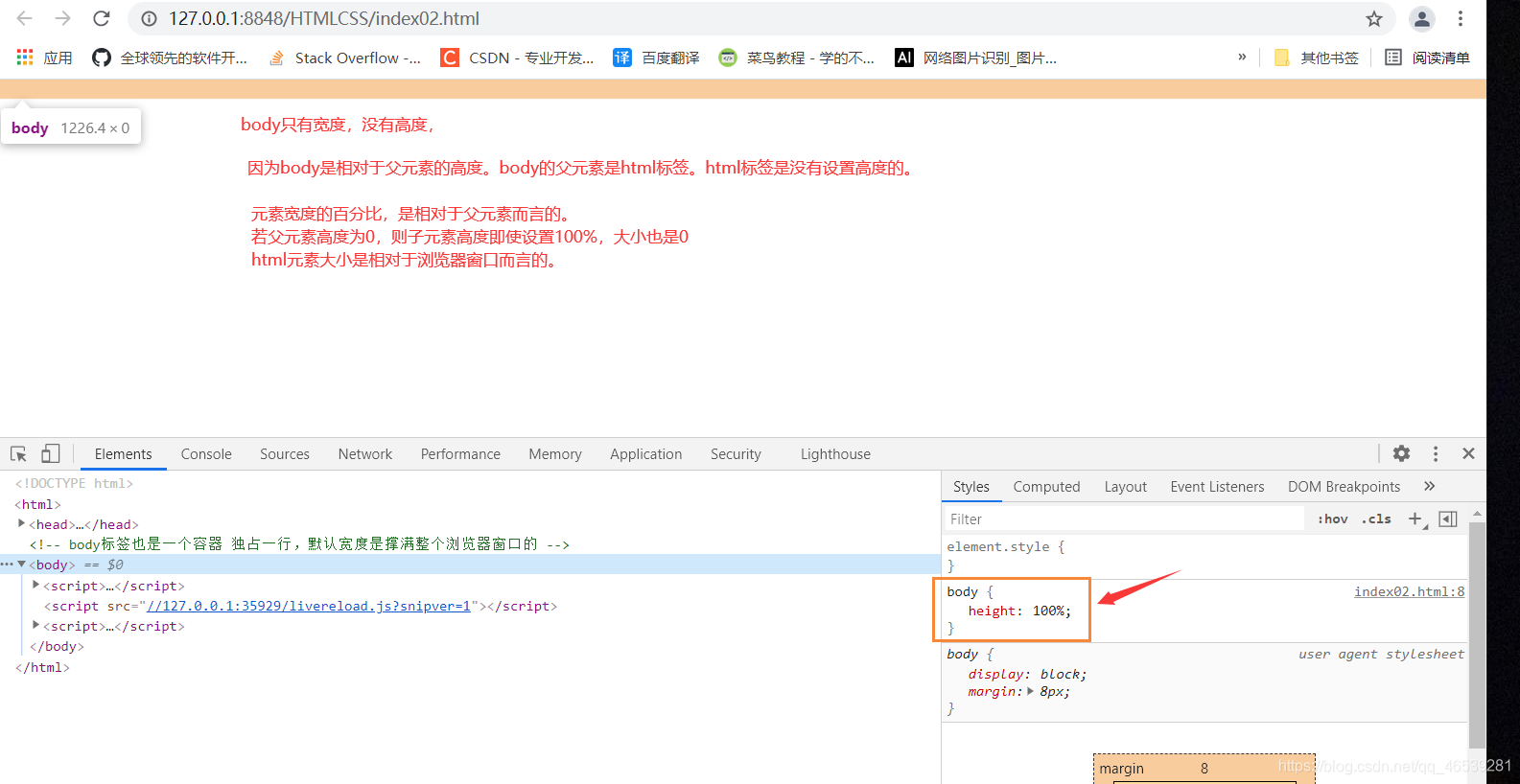Open the 菜鸟教程 bookmark

pos(797,58)
